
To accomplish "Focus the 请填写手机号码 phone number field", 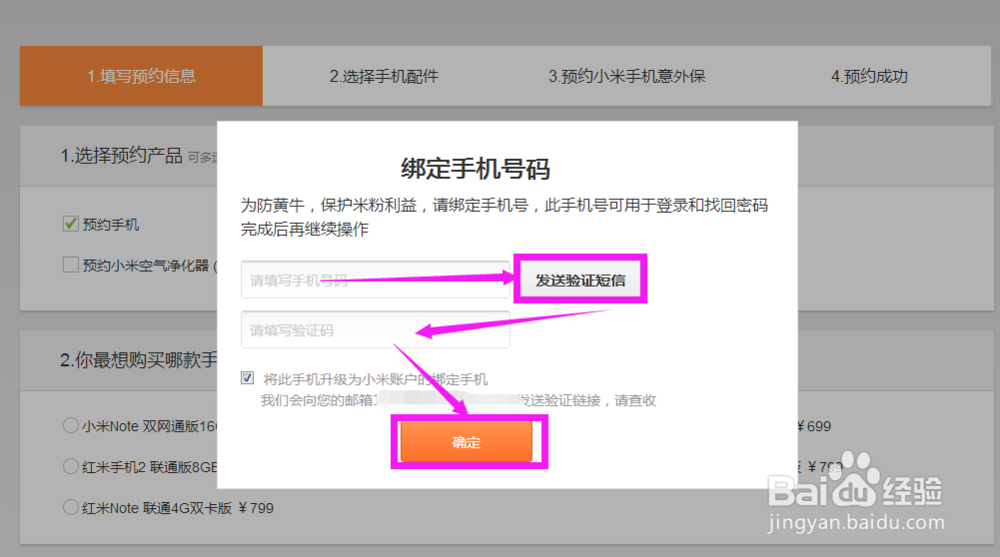I will pos(376,279).
